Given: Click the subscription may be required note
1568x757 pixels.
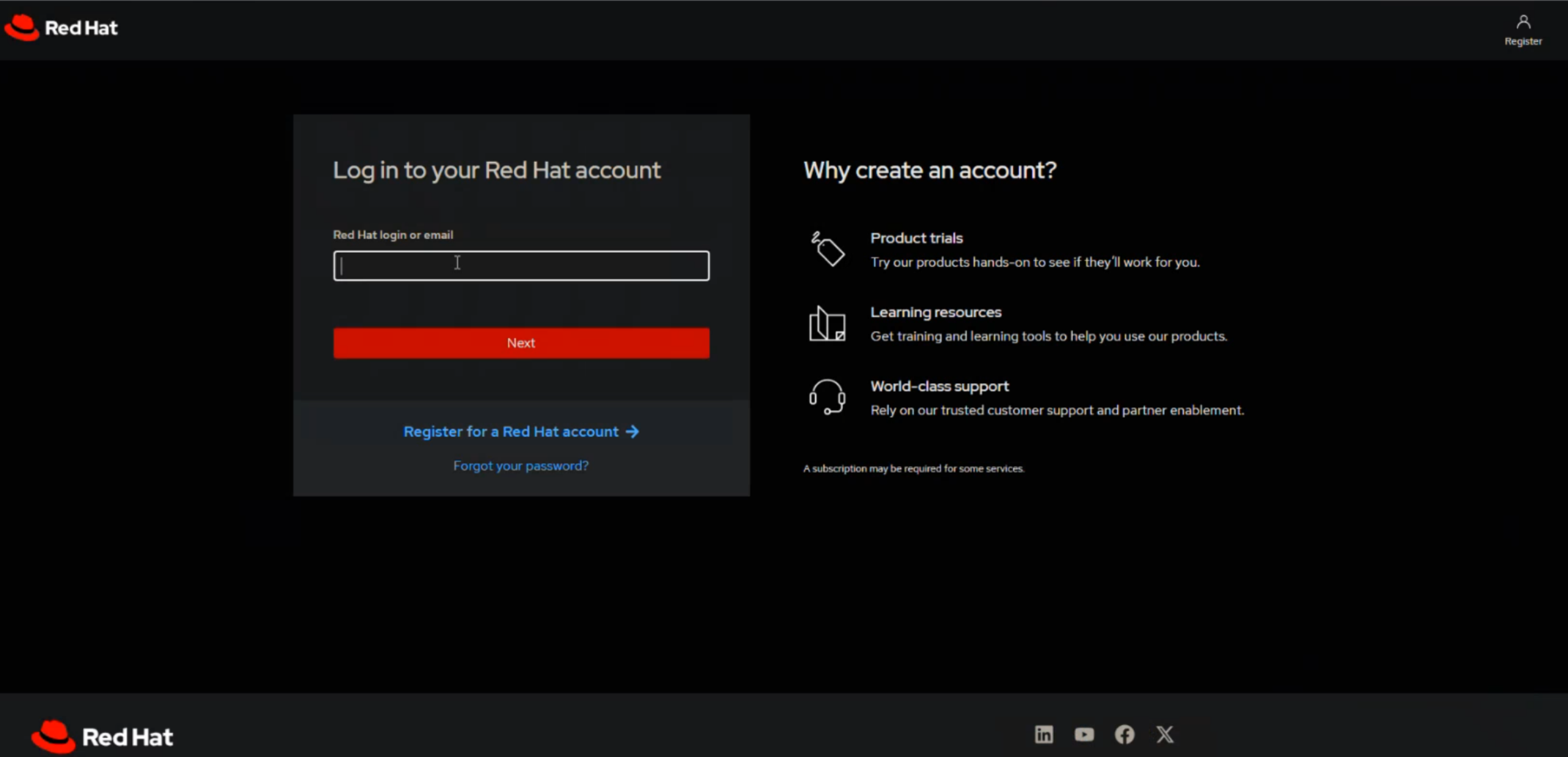Looking at the screenshot, I should coord(913,468).
